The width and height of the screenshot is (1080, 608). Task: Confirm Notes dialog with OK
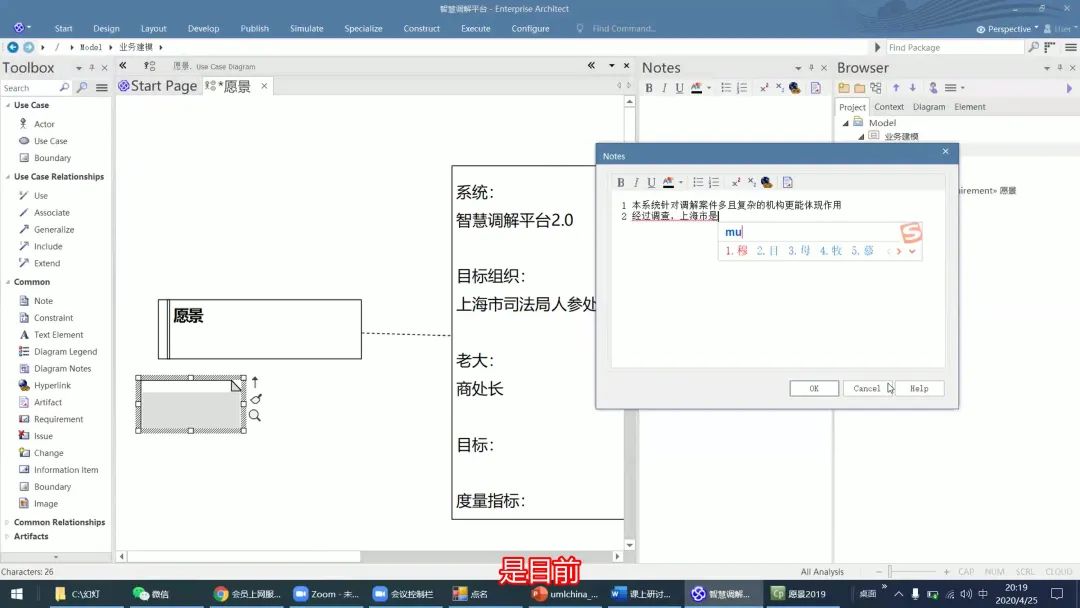(814, 388)
